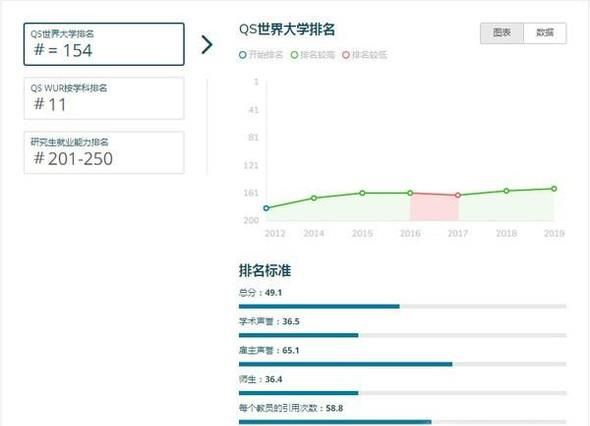The width and height of the screenshot is (590, 426).
Task: Select the QS世界大学排名 #=154 card
Action: tap(104, 44)
